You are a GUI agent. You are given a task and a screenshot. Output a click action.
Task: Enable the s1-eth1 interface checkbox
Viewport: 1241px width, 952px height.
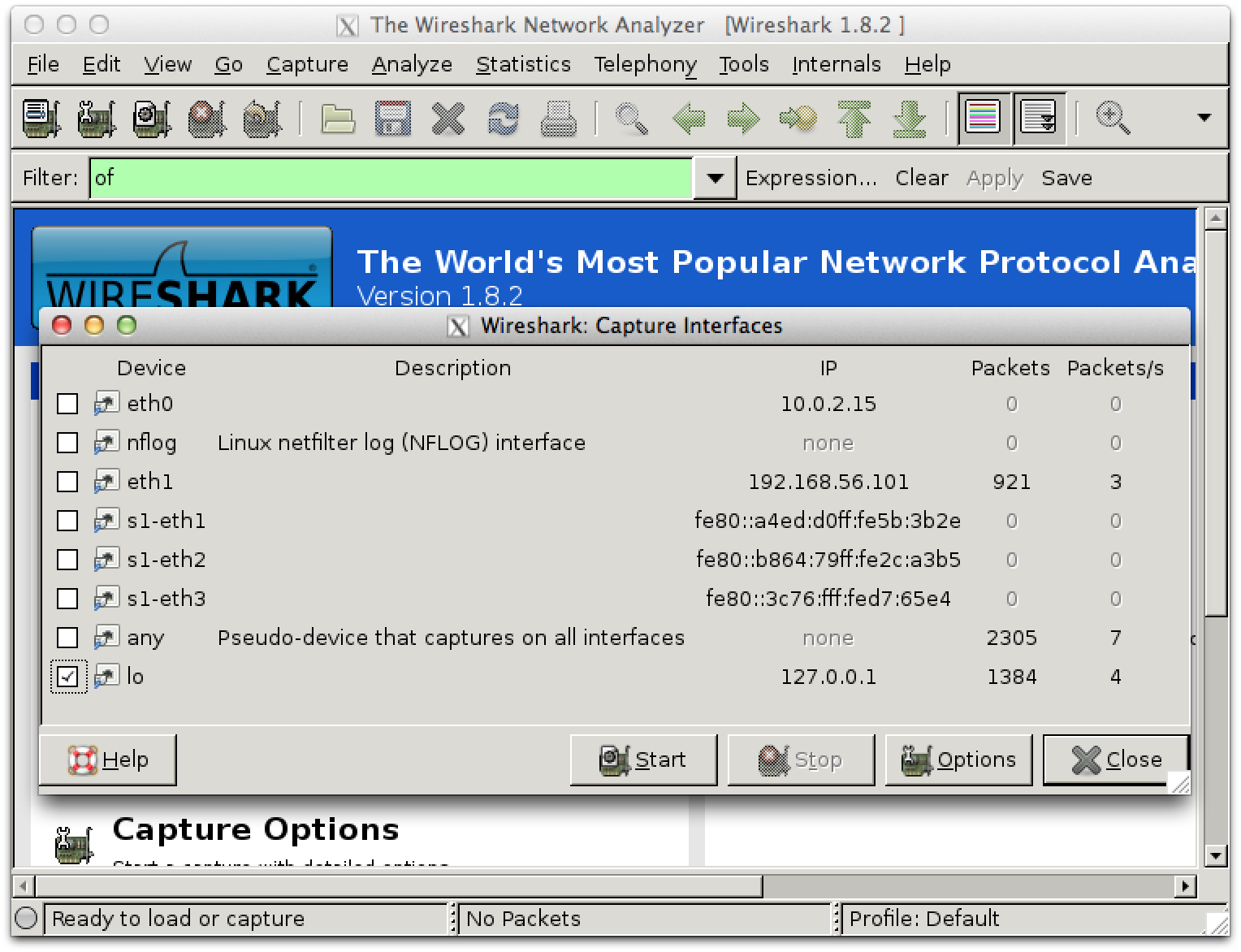pos(67,521)
